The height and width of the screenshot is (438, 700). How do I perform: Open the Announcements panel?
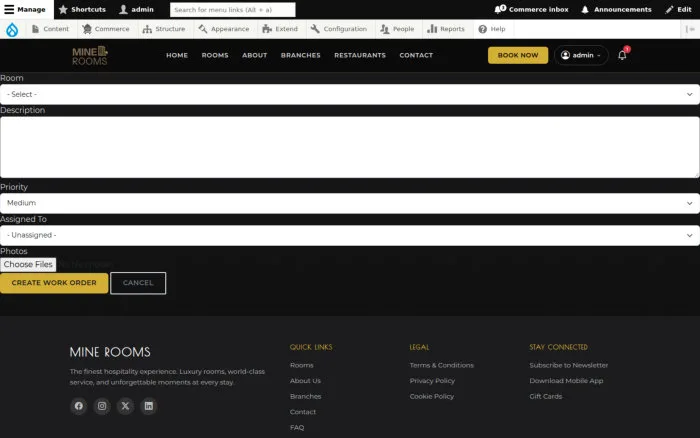[x=617, y=9]
